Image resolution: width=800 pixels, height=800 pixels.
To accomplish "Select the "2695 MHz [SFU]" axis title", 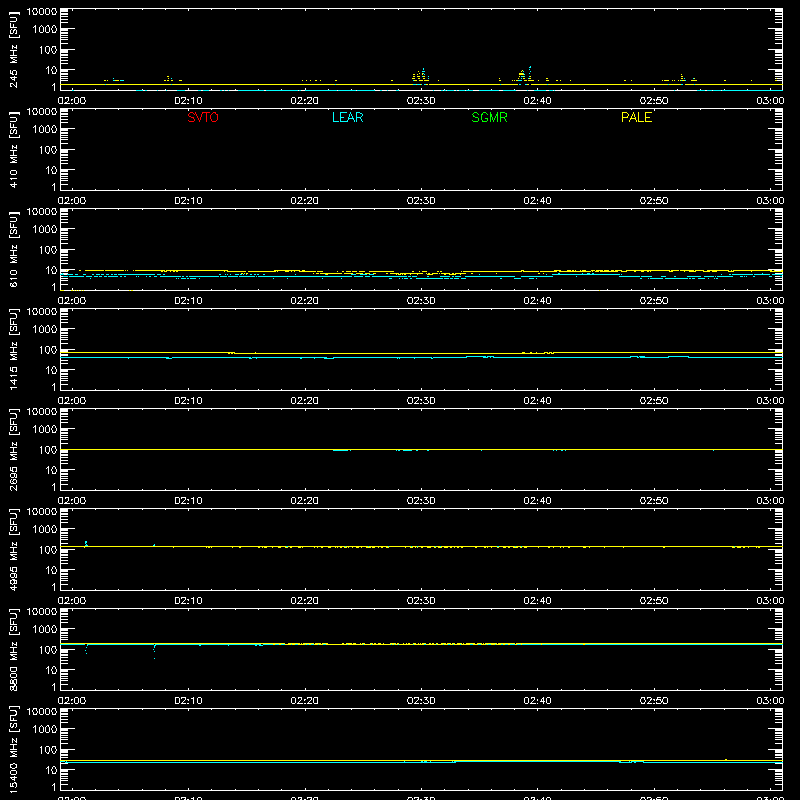I will [x=14, y=449].
